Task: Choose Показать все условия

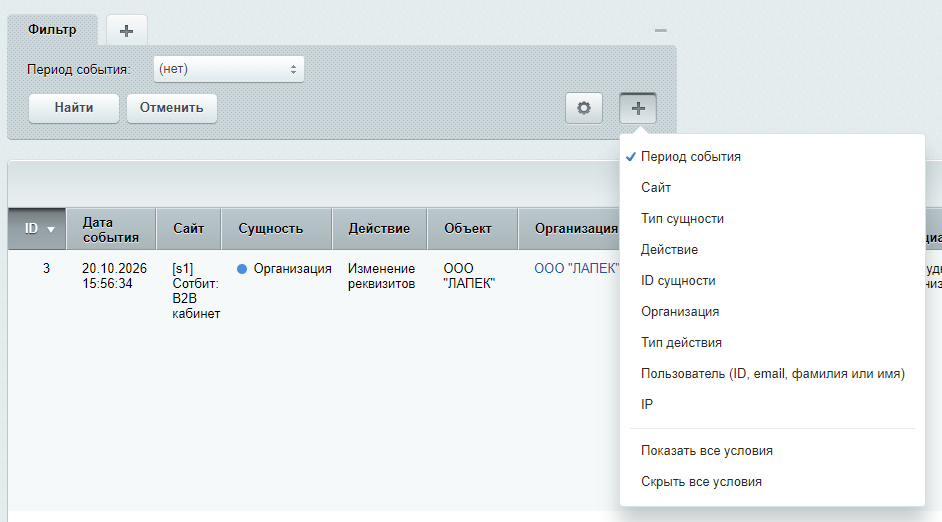Action: [x=772, y=451]
